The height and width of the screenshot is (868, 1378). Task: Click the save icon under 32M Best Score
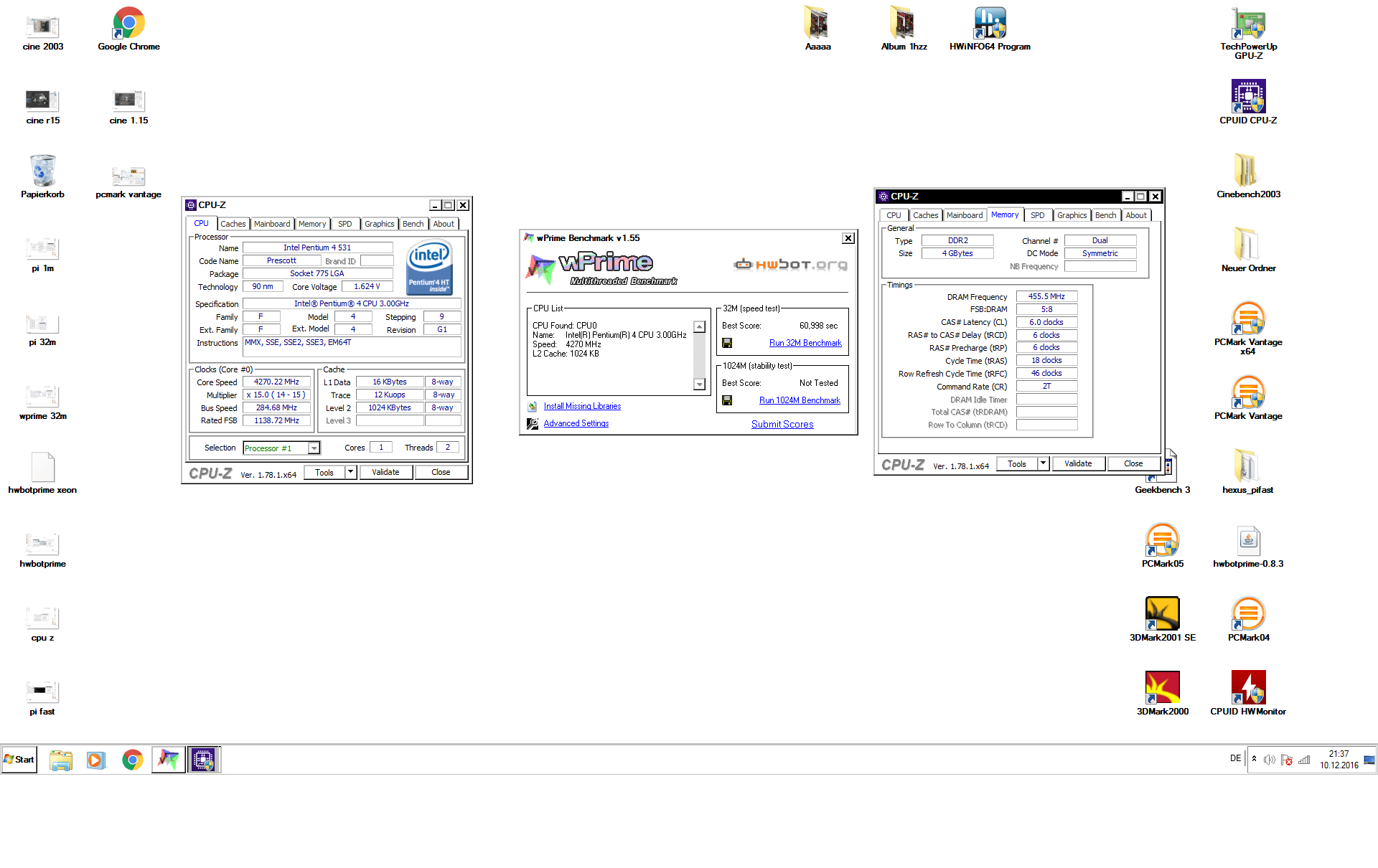click(x=727, y=343)
